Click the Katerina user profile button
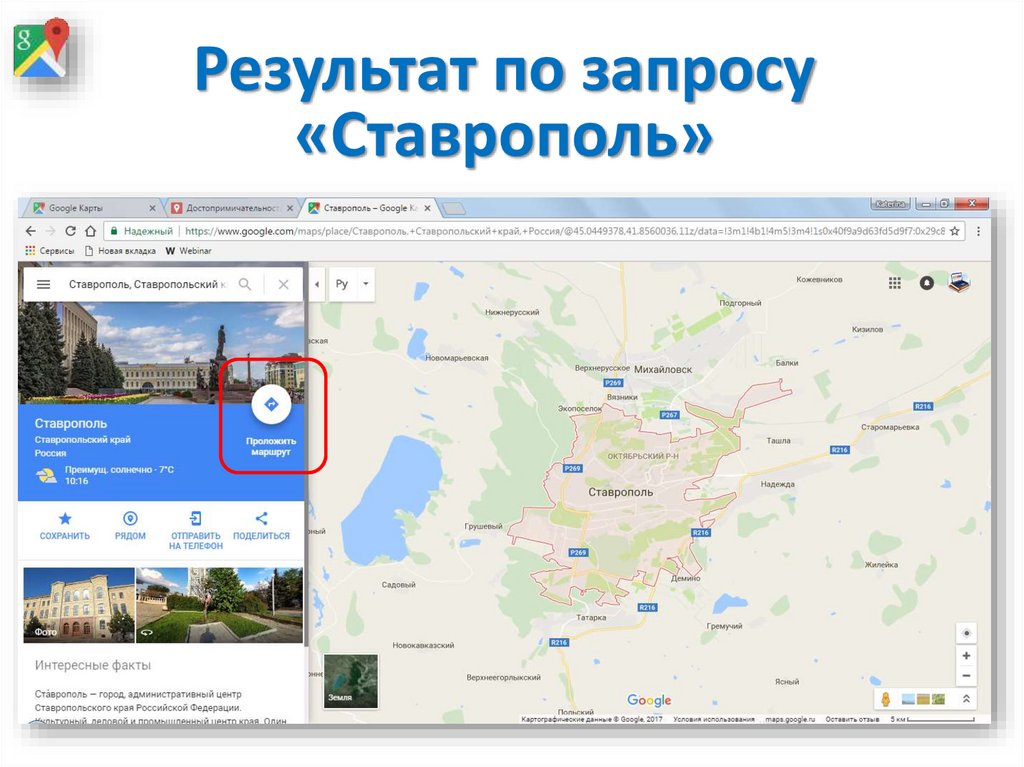1024x767 pixels. [889, 204]
